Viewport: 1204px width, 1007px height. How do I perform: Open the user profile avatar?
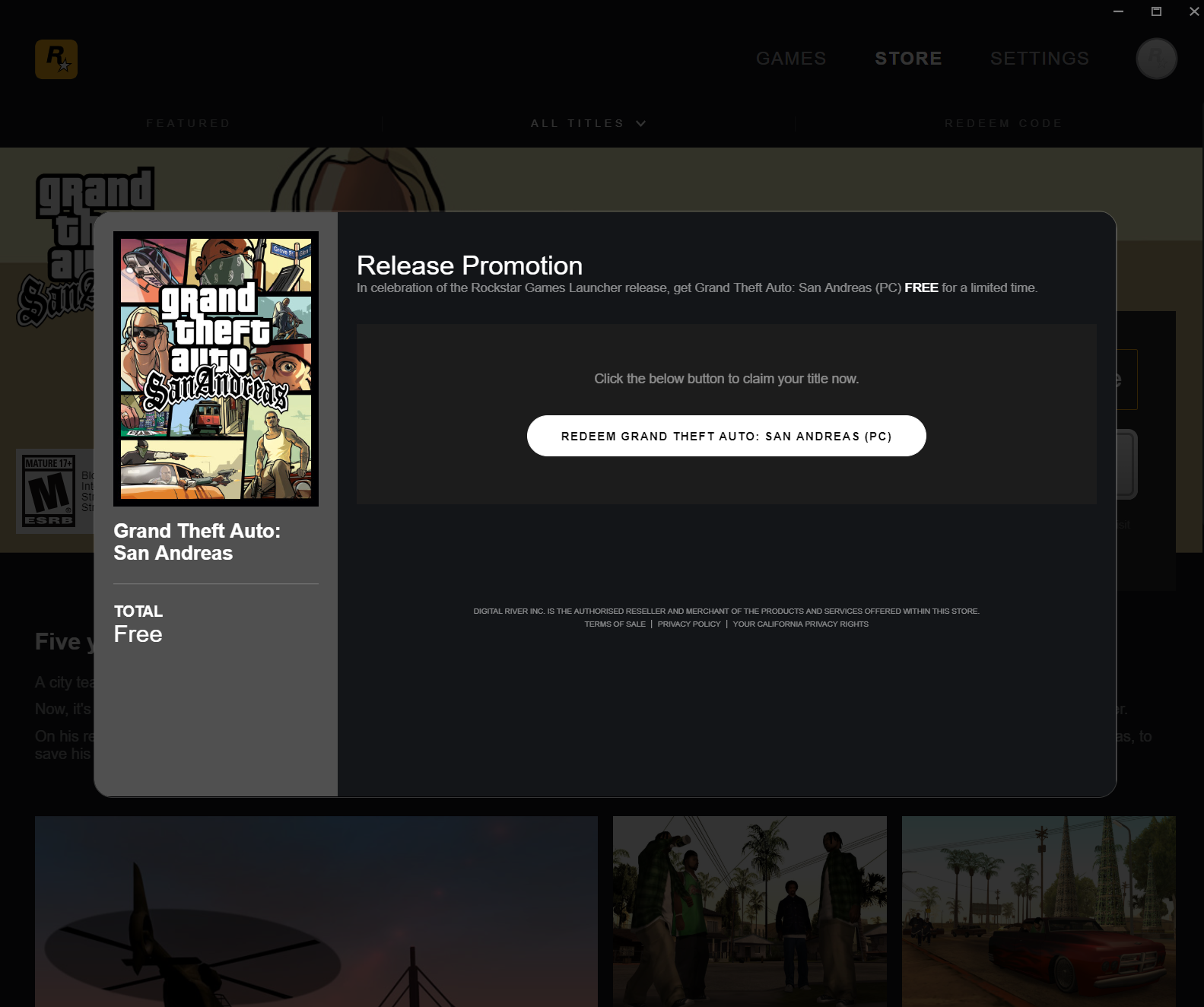[1156, 59]
